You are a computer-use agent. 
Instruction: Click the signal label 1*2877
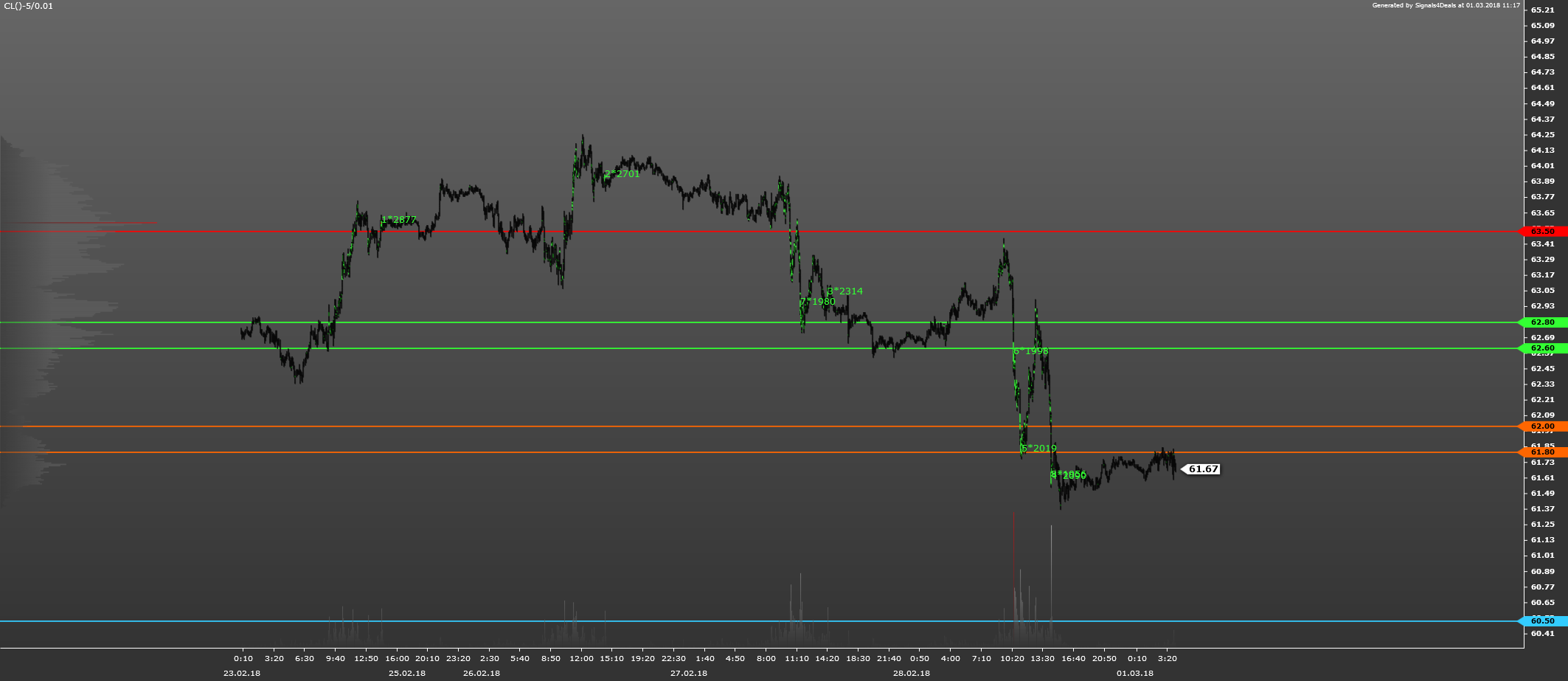pos(399,220)
